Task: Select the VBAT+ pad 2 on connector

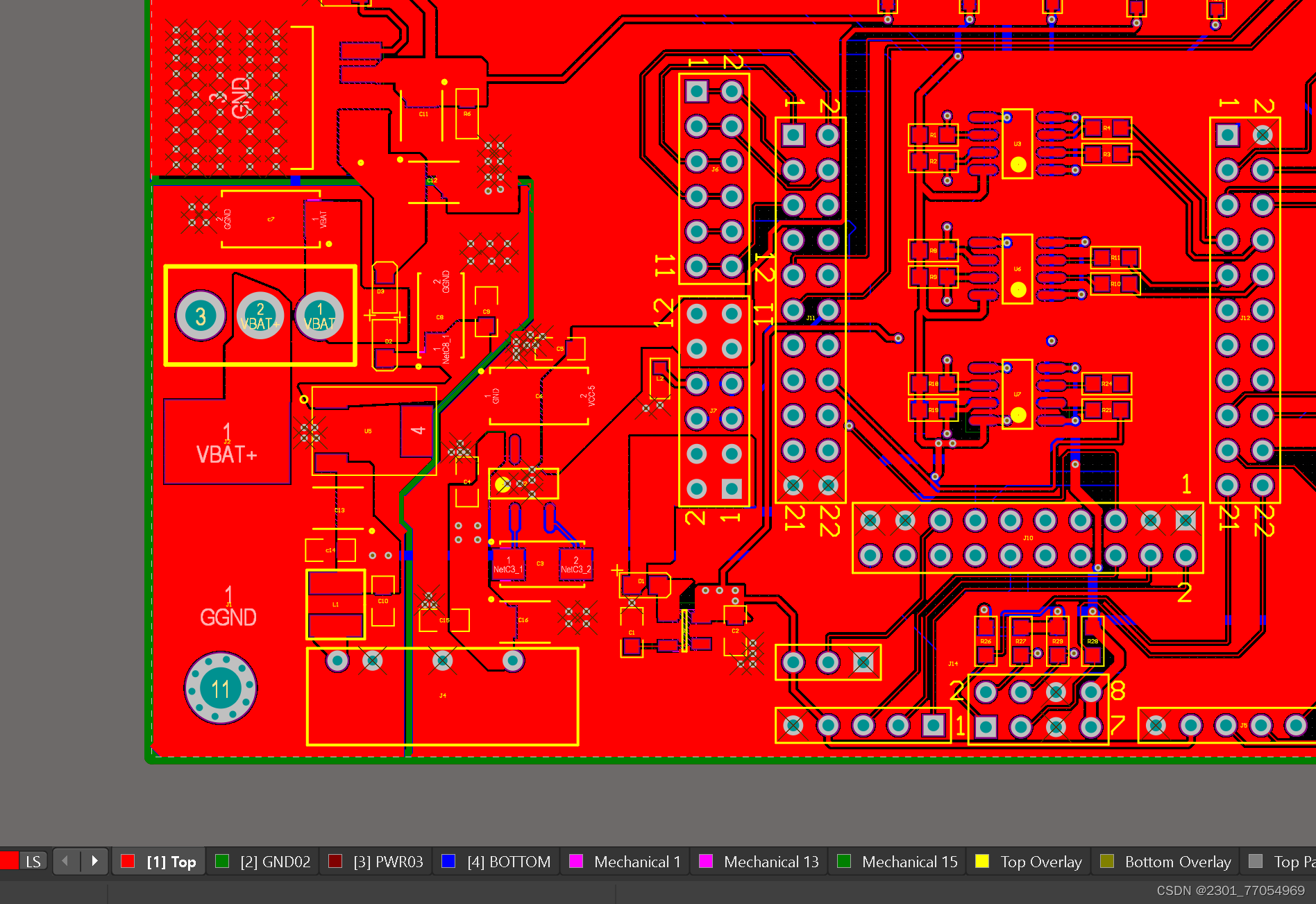Action: (x=260, y=316)
